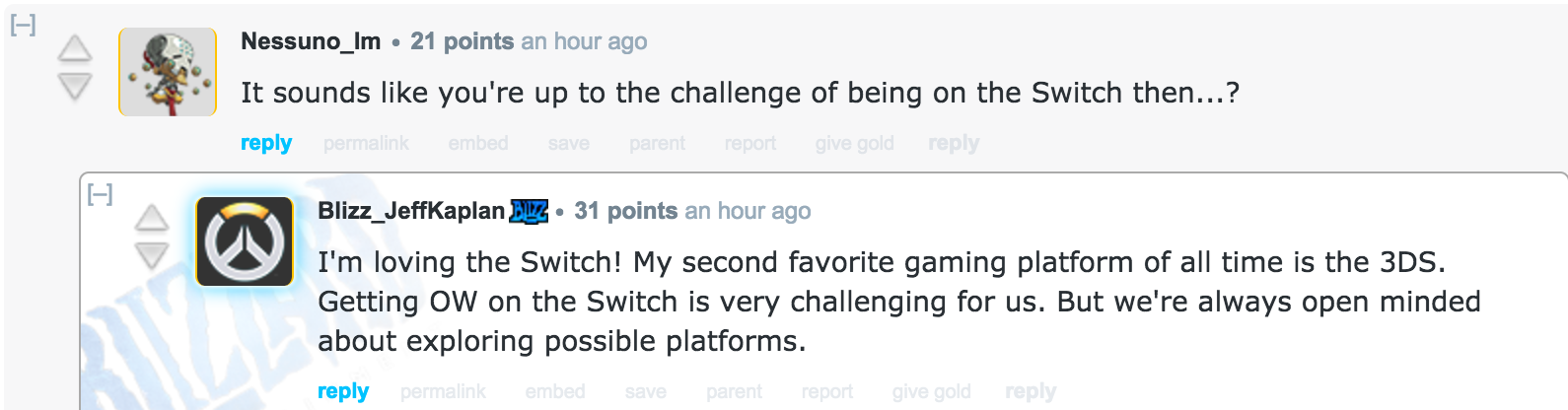Click the Blizzard flair badge icon
1568x410 pixels.
click(529, 211)
